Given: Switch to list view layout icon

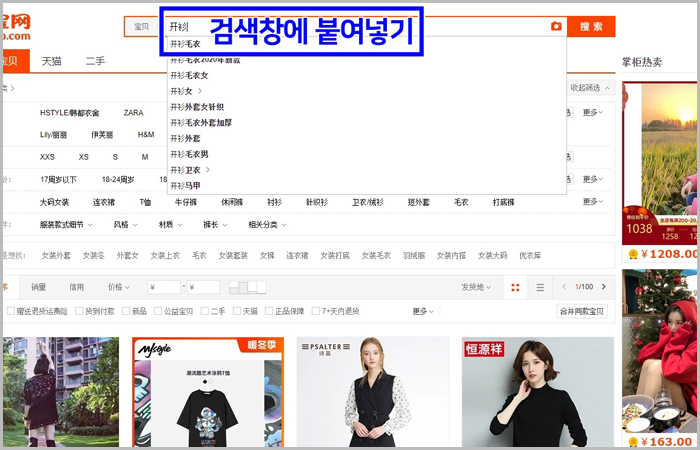Looking at the screenshot, I should pyautogui.click(x=540, y=288).
